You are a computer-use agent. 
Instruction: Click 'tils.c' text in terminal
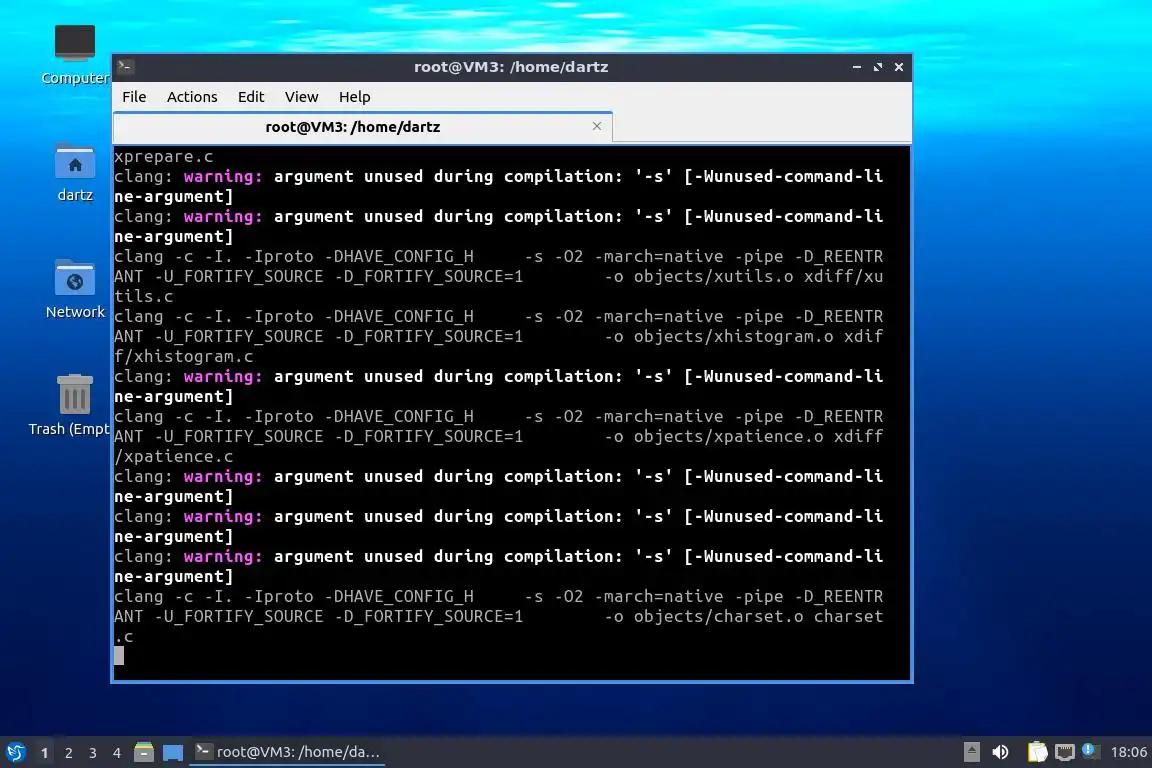click(144, 296)
